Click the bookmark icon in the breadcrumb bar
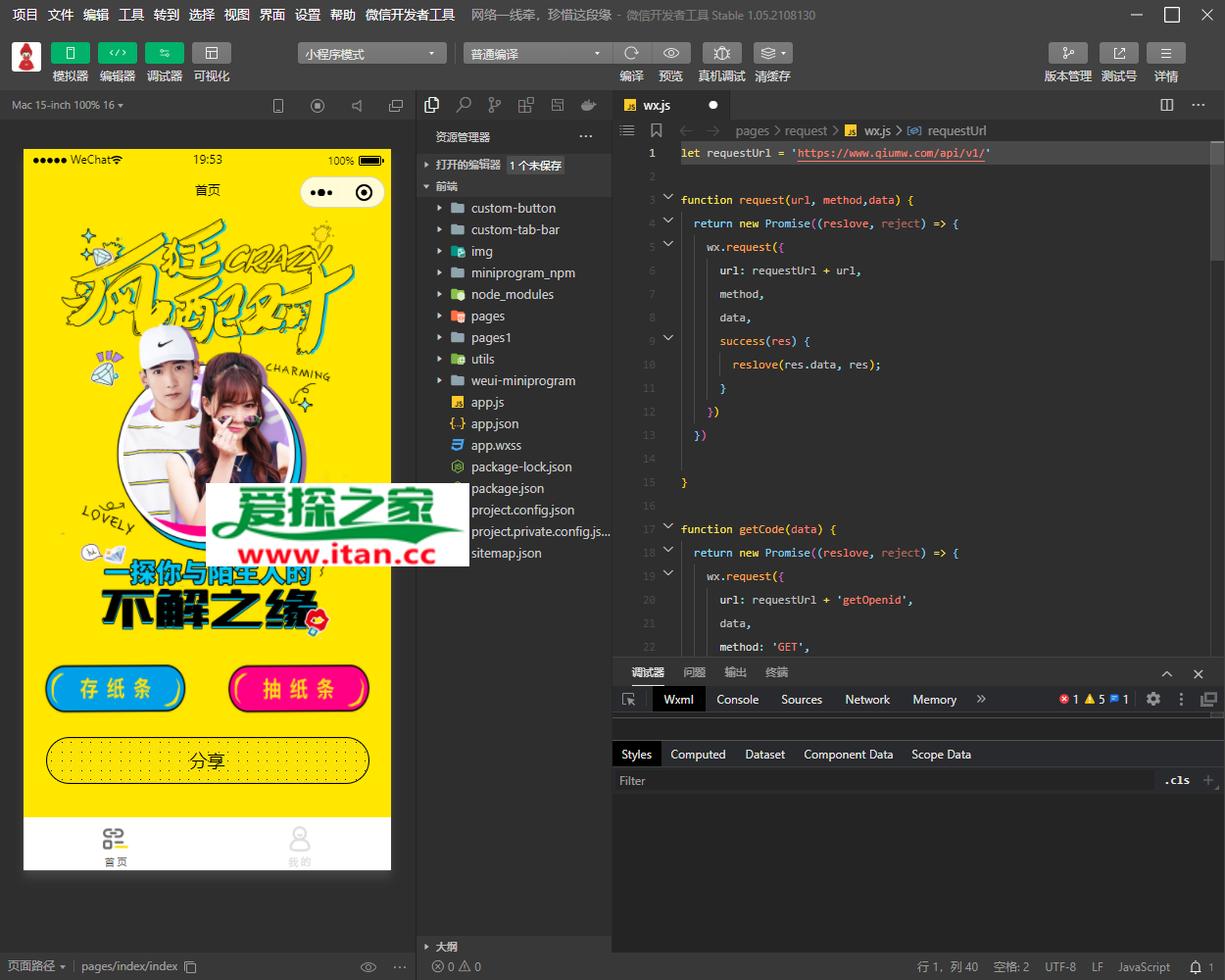 [x=657, y=130]
